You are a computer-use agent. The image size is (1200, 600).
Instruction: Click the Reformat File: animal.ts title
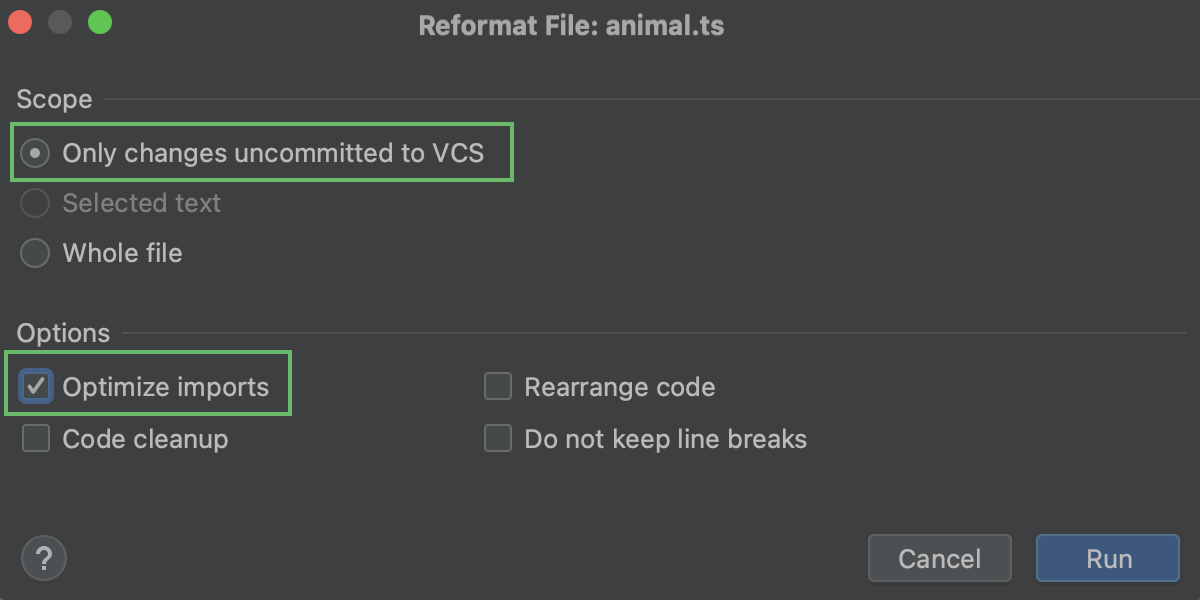(x=572, y=25)
